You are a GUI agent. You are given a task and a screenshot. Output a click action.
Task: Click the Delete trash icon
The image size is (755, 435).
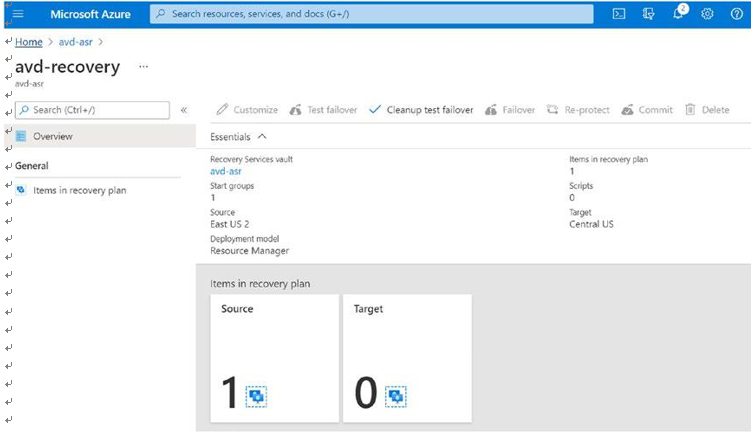[x=690, y=109]
